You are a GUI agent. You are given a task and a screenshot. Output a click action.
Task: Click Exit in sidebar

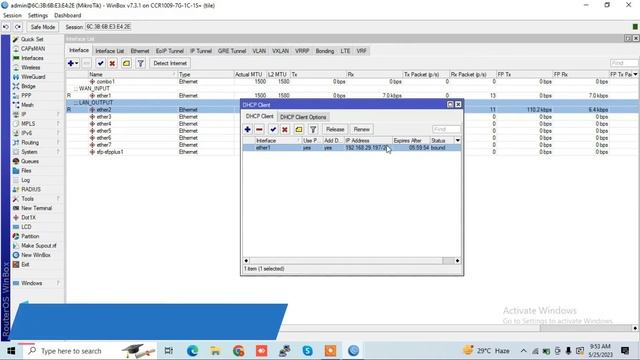click(25, 264)
